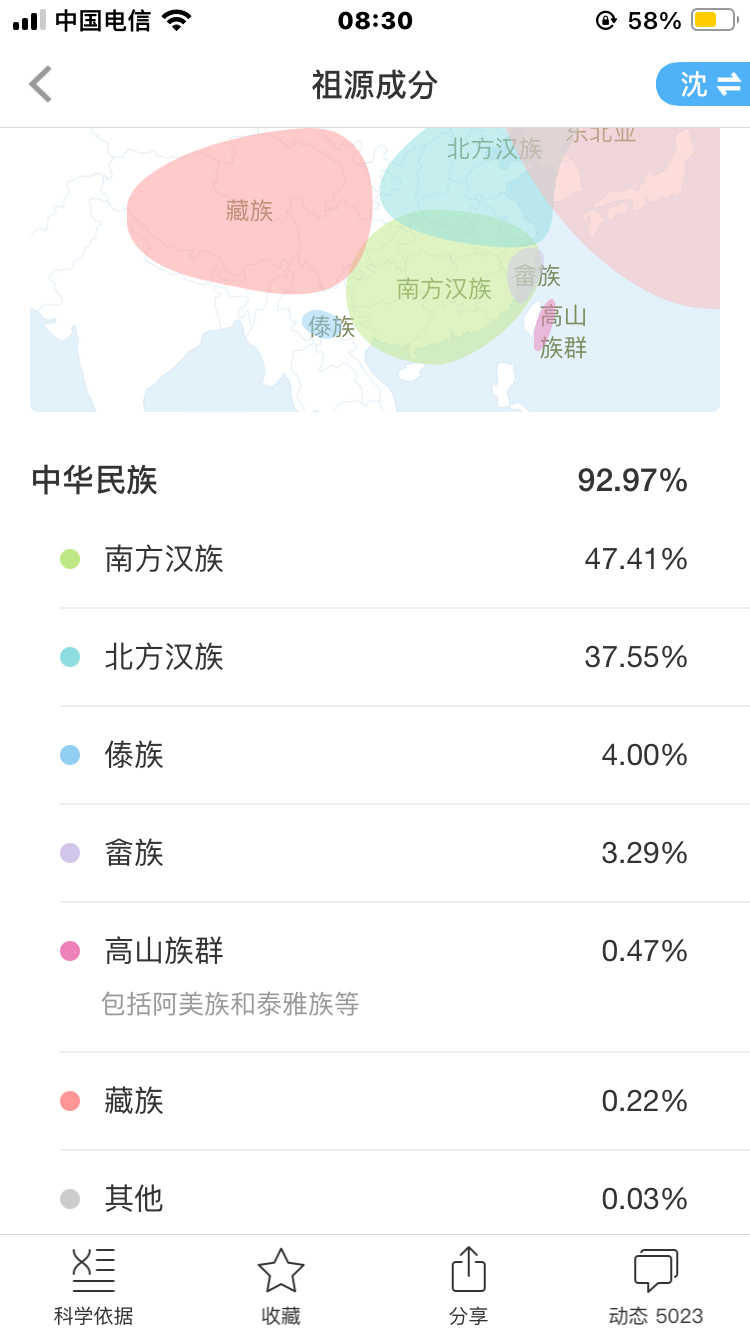The width and height of the screenshot is (750, 1334).
Task: Click the green 南方汉族 color dot
Action: pyautogui.click(x=70, y=559)
